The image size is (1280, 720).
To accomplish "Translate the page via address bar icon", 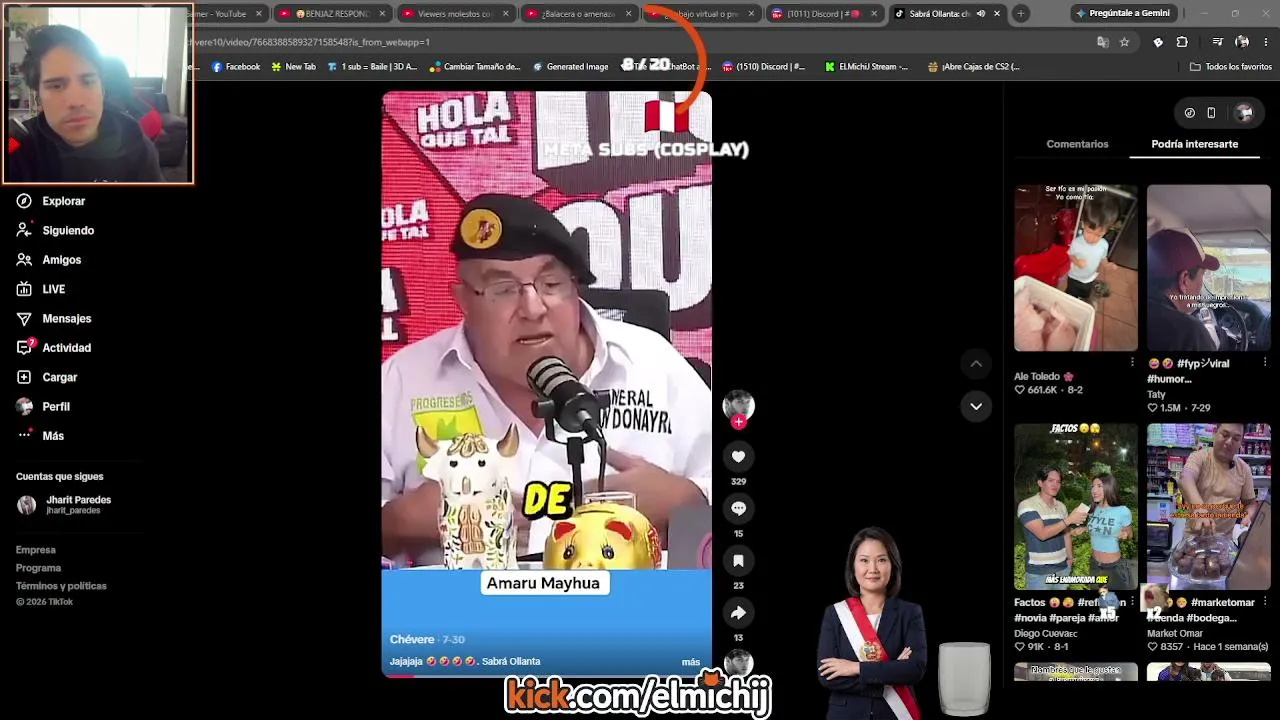I will [x=1102, y=42].
